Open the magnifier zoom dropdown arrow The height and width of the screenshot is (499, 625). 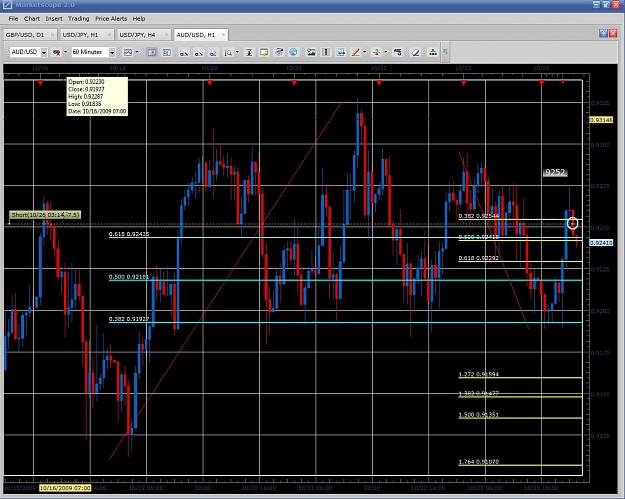pyautogui.click(x=237, y=52)
